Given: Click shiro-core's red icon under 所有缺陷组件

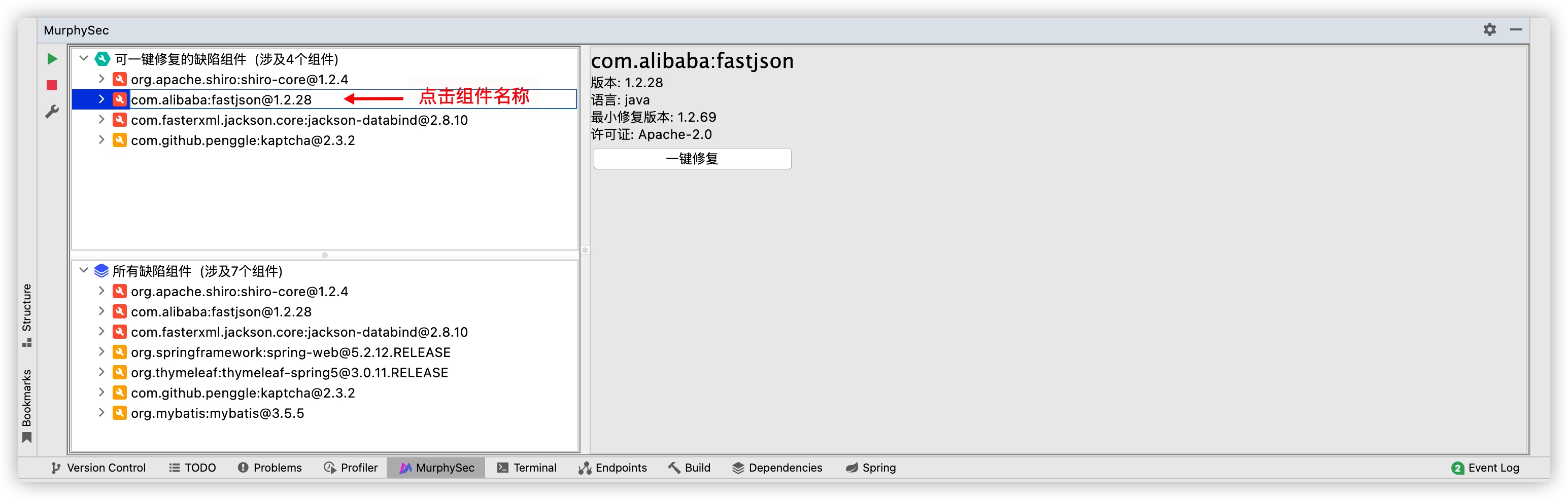Looking at the screenshot, I should pyautogui.click(x=120, y=292).
